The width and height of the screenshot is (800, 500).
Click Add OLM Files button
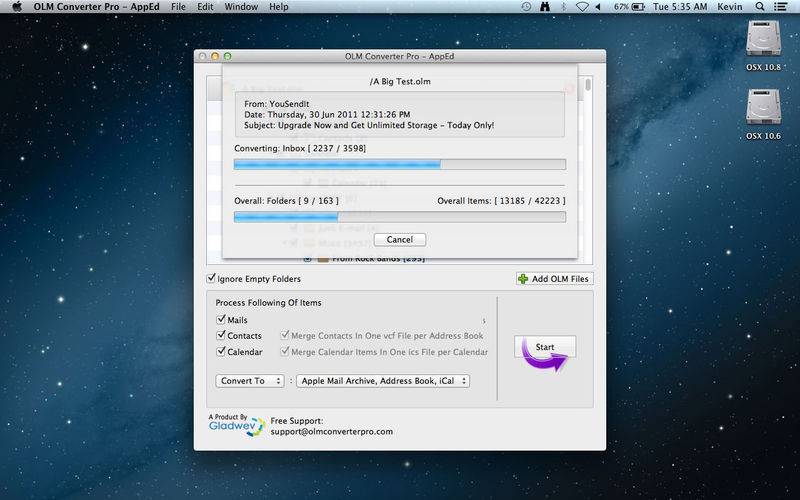pos(554,279)
